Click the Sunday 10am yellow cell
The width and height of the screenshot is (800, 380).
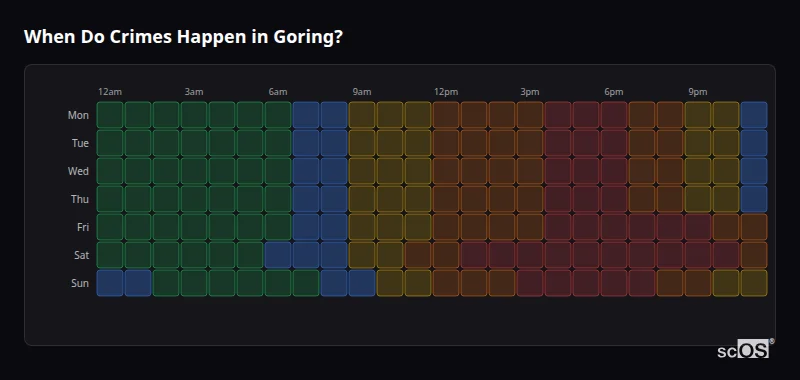pyautogui.click(x=390, y=283)
